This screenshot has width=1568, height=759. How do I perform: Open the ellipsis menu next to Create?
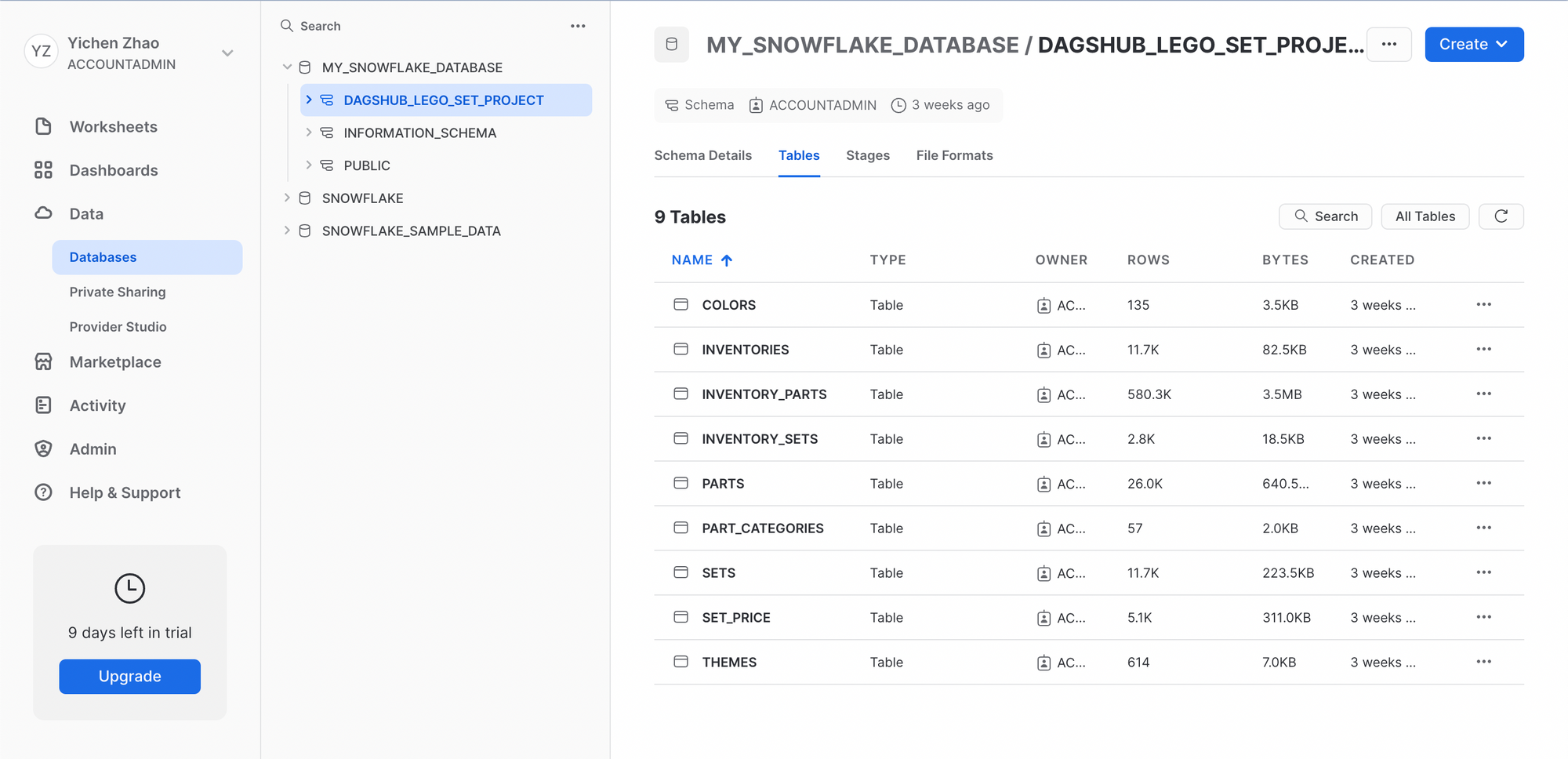(x=1389, y=45)
